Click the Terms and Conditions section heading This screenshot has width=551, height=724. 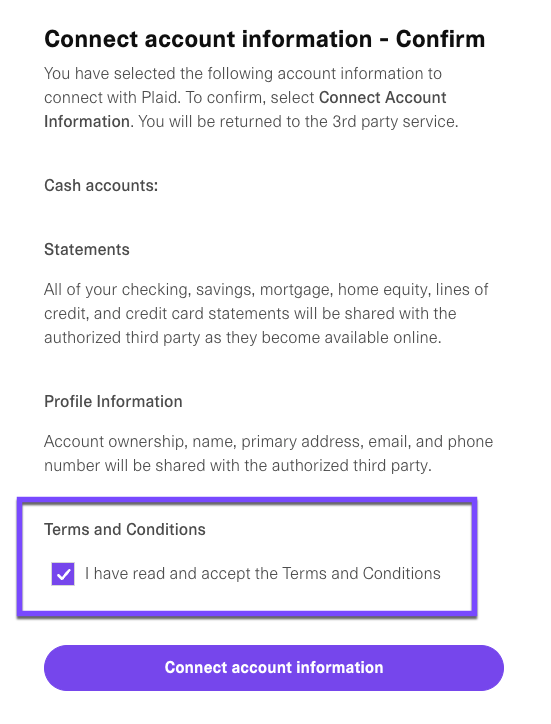tap(125, 529)
